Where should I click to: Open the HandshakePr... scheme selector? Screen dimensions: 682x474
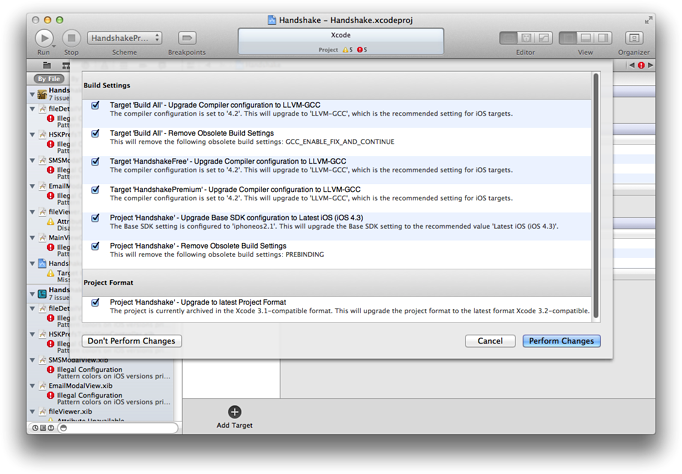[125, 38]
